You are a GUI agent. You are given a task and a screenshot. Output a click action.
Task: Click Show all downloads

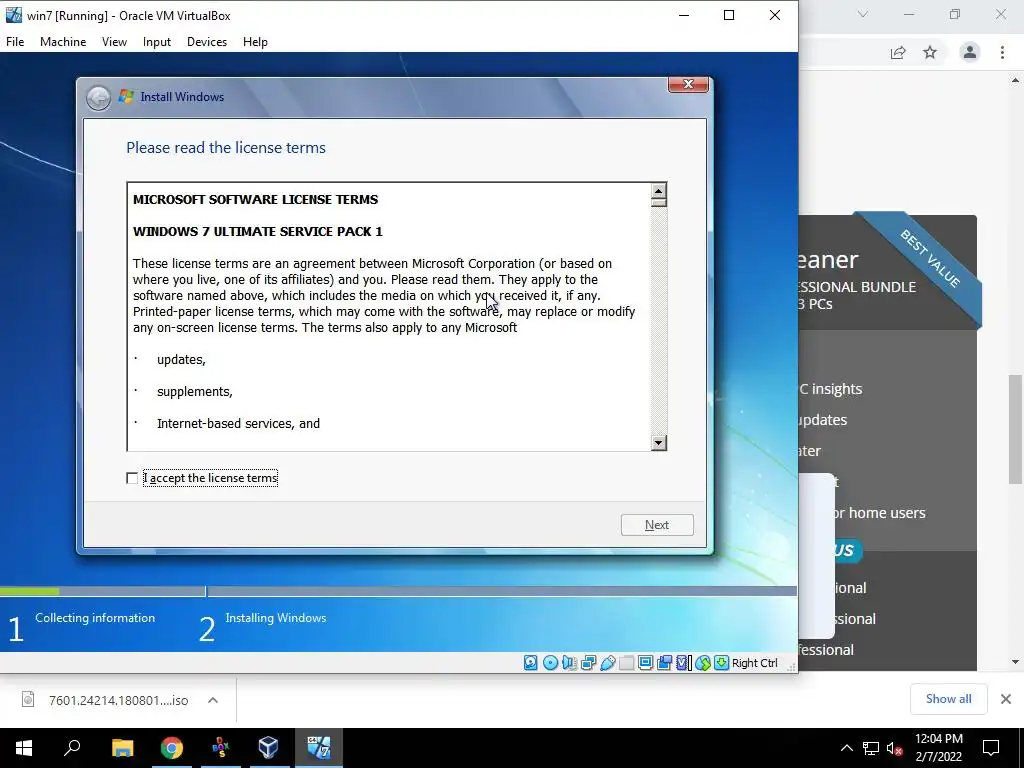948,699
